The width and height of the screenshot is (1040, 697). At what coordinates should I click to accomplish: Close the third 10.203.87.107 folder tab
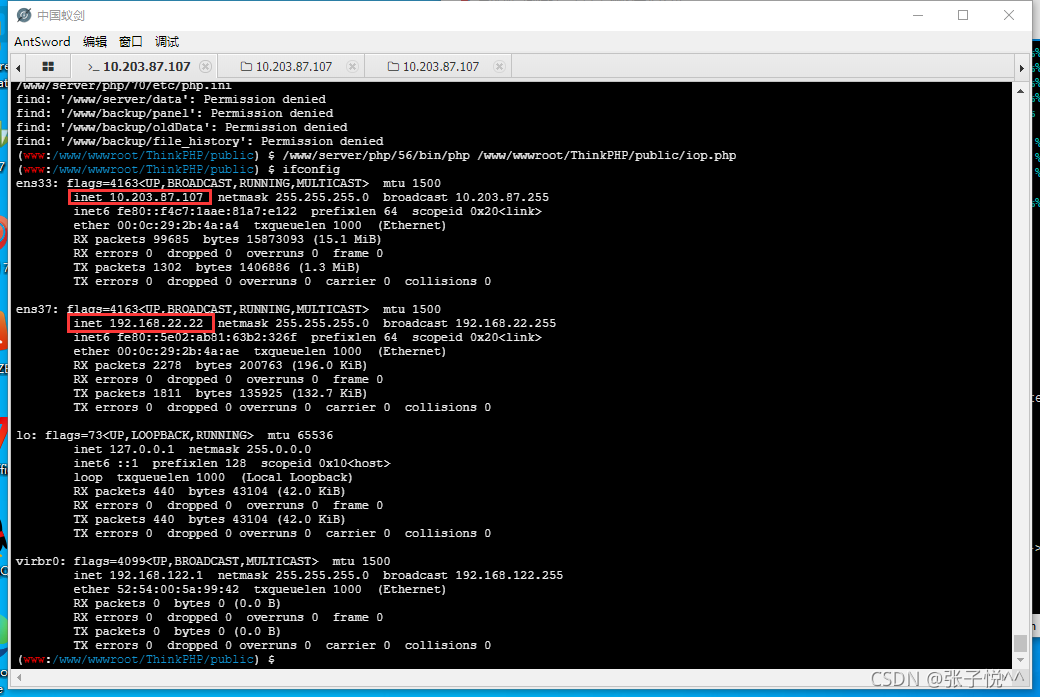(x=499, y=66)
